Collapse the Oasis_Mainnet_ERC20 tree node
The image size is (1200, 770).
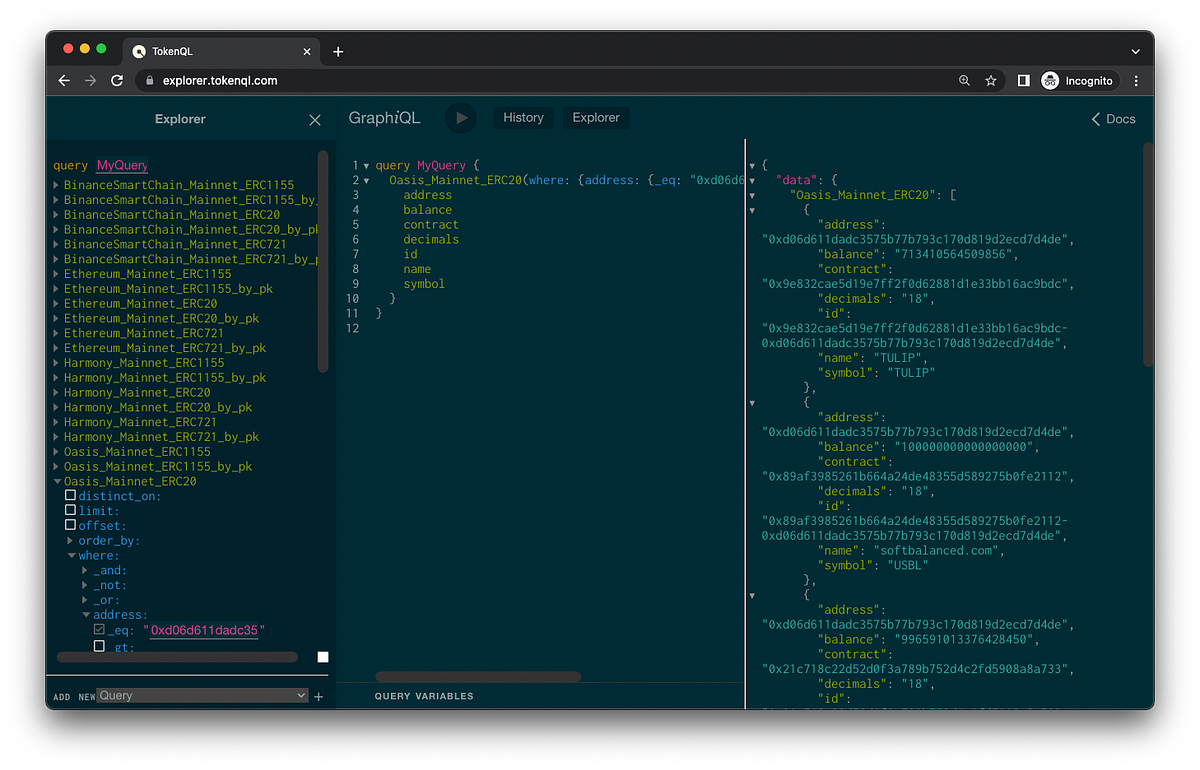coord(57,481)
